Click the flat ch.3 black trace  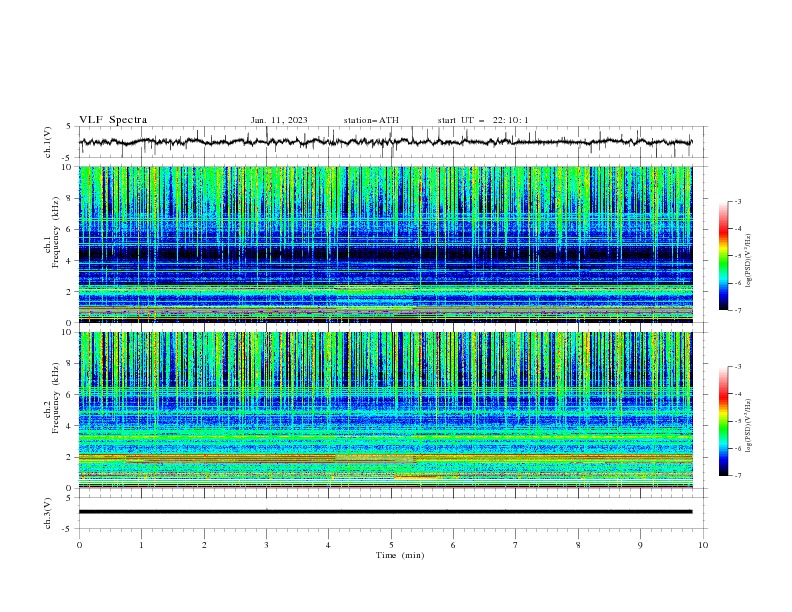click(x=385, y=512)
